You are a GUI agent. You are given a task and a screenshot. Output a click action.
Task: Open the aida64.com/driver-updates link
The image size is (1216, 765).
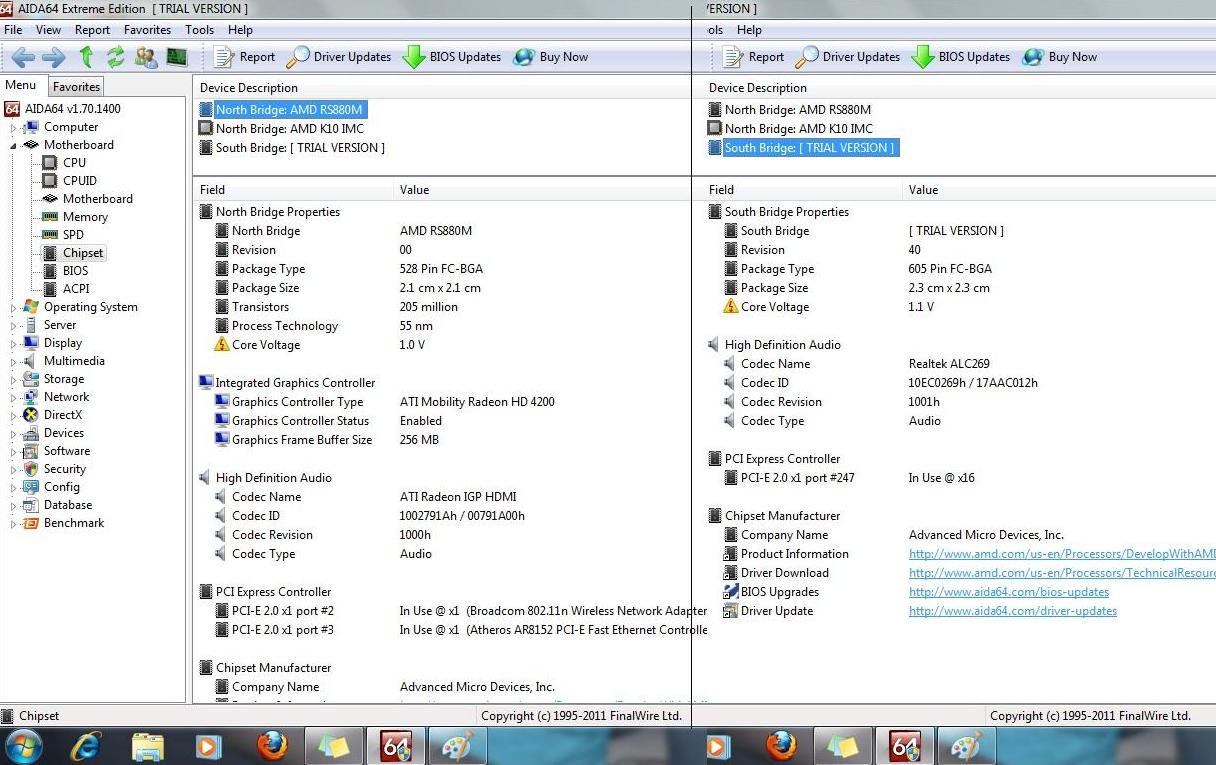point(1012,611)
